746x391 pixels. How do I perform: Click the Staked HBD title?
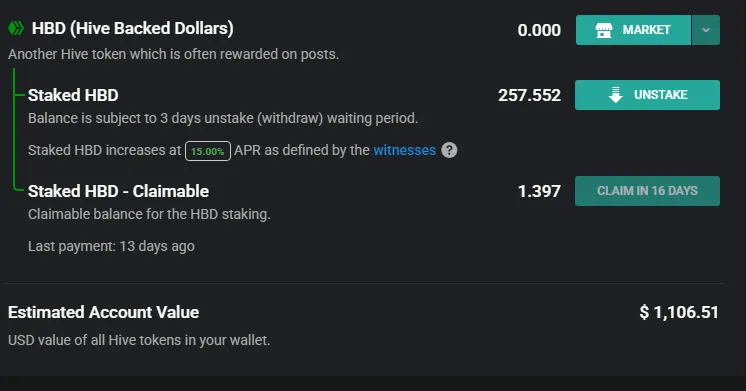tap(73, 95)
